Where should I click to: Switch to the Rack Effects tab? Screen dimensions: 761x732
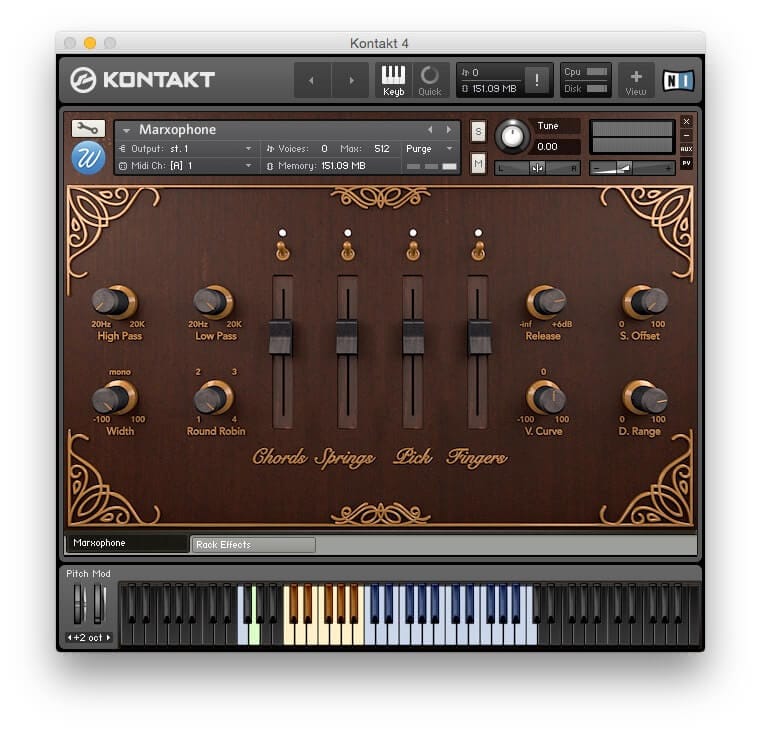pos(253,545)
